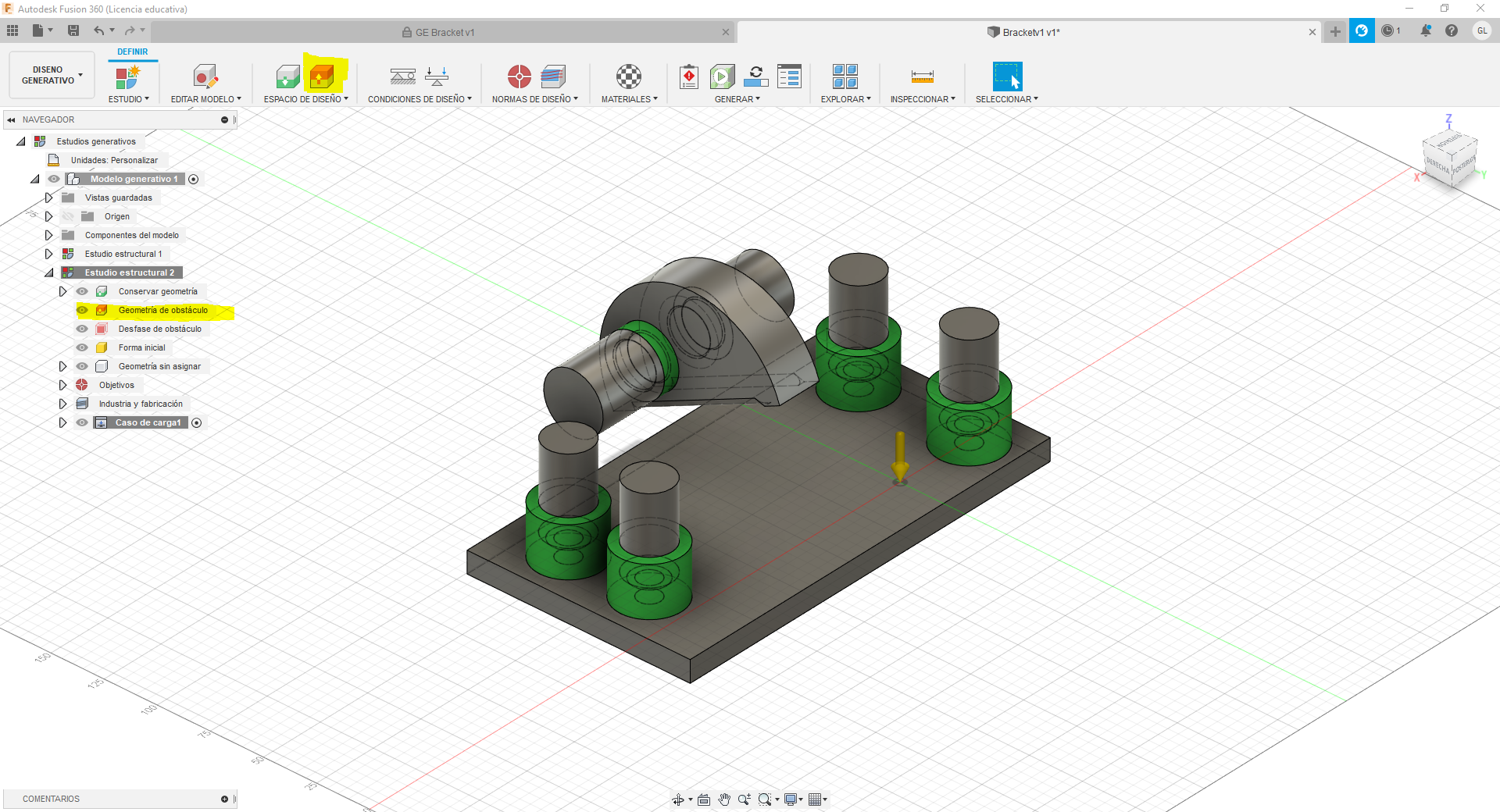Expand Vistas guardadas folder

[x=48, y=198]
